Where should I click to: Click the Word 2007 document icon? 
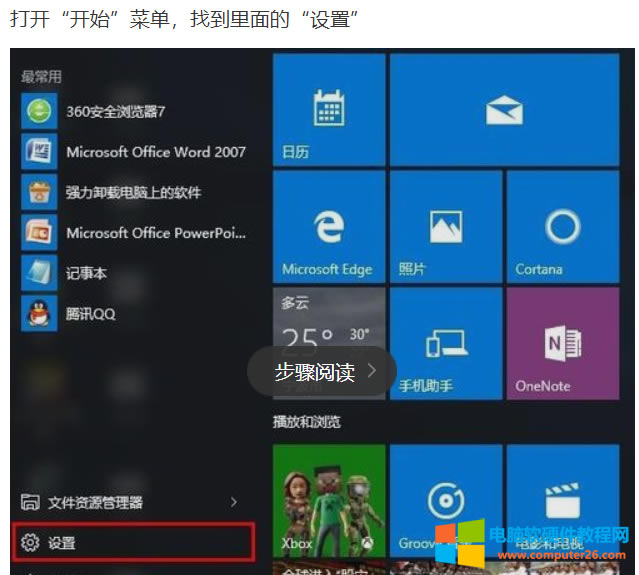[x=39, y=152]
